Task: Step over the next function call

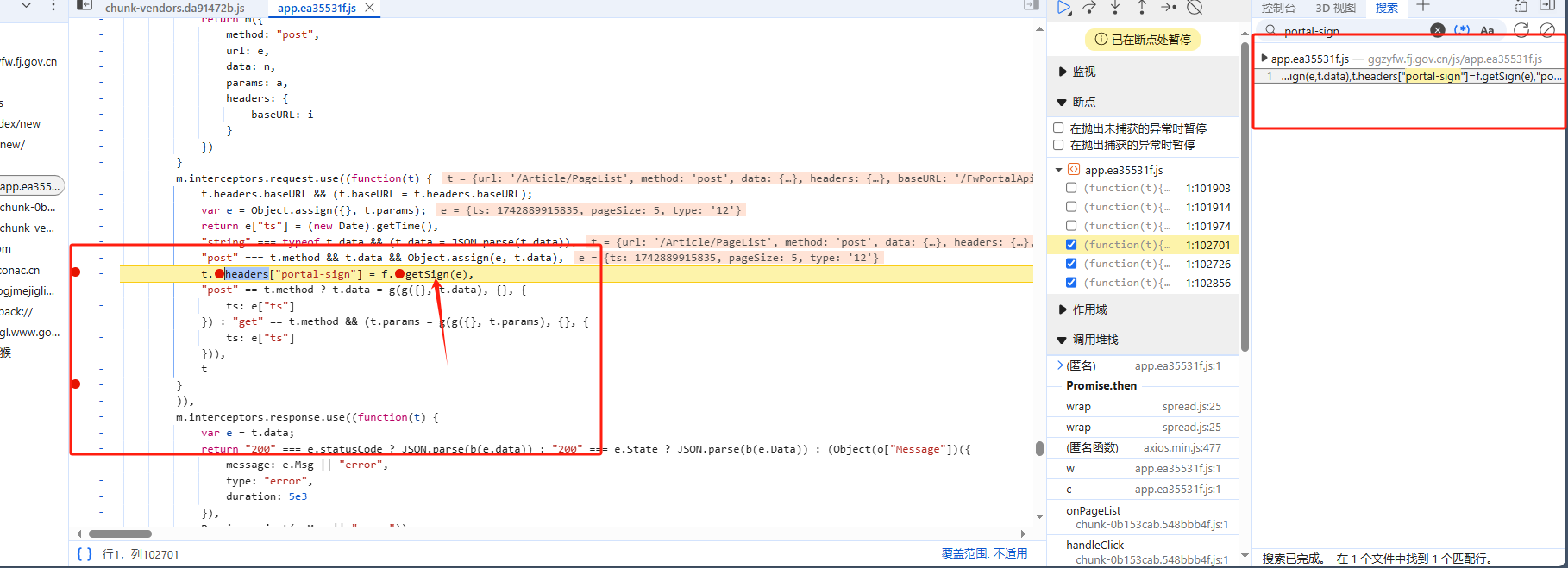Action: tap(1090, 8)
